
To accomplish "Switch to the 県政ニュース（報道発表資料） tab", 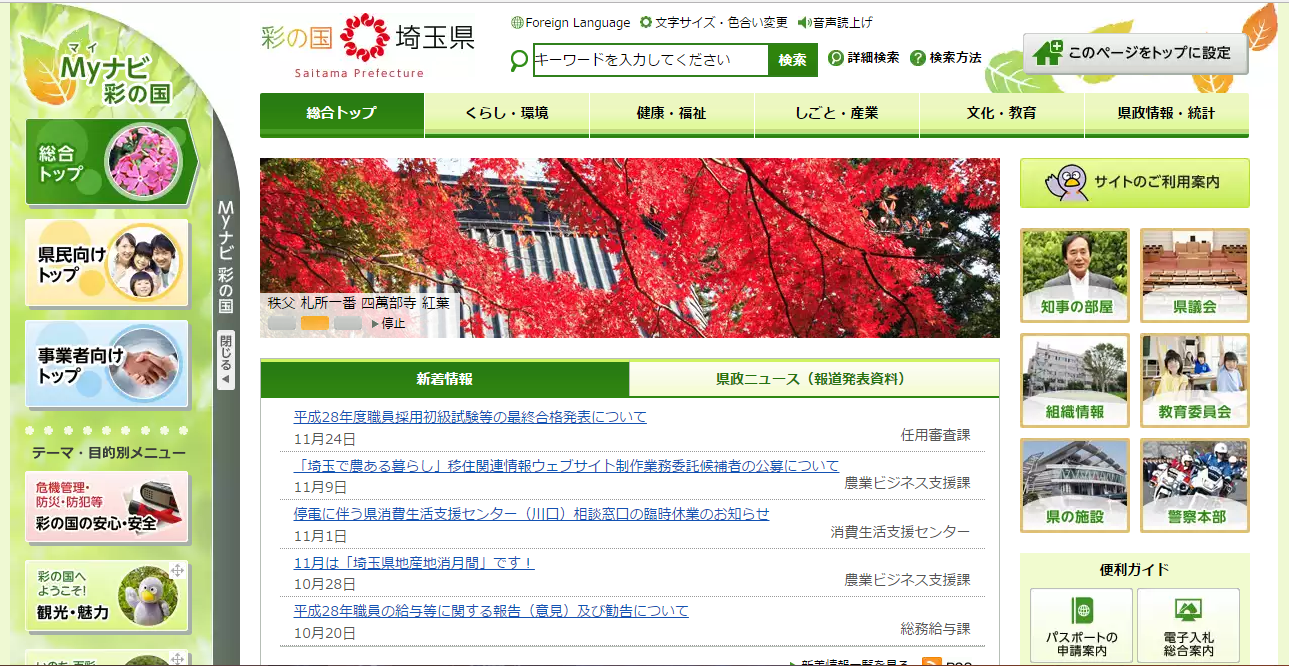I will (814, 379).
